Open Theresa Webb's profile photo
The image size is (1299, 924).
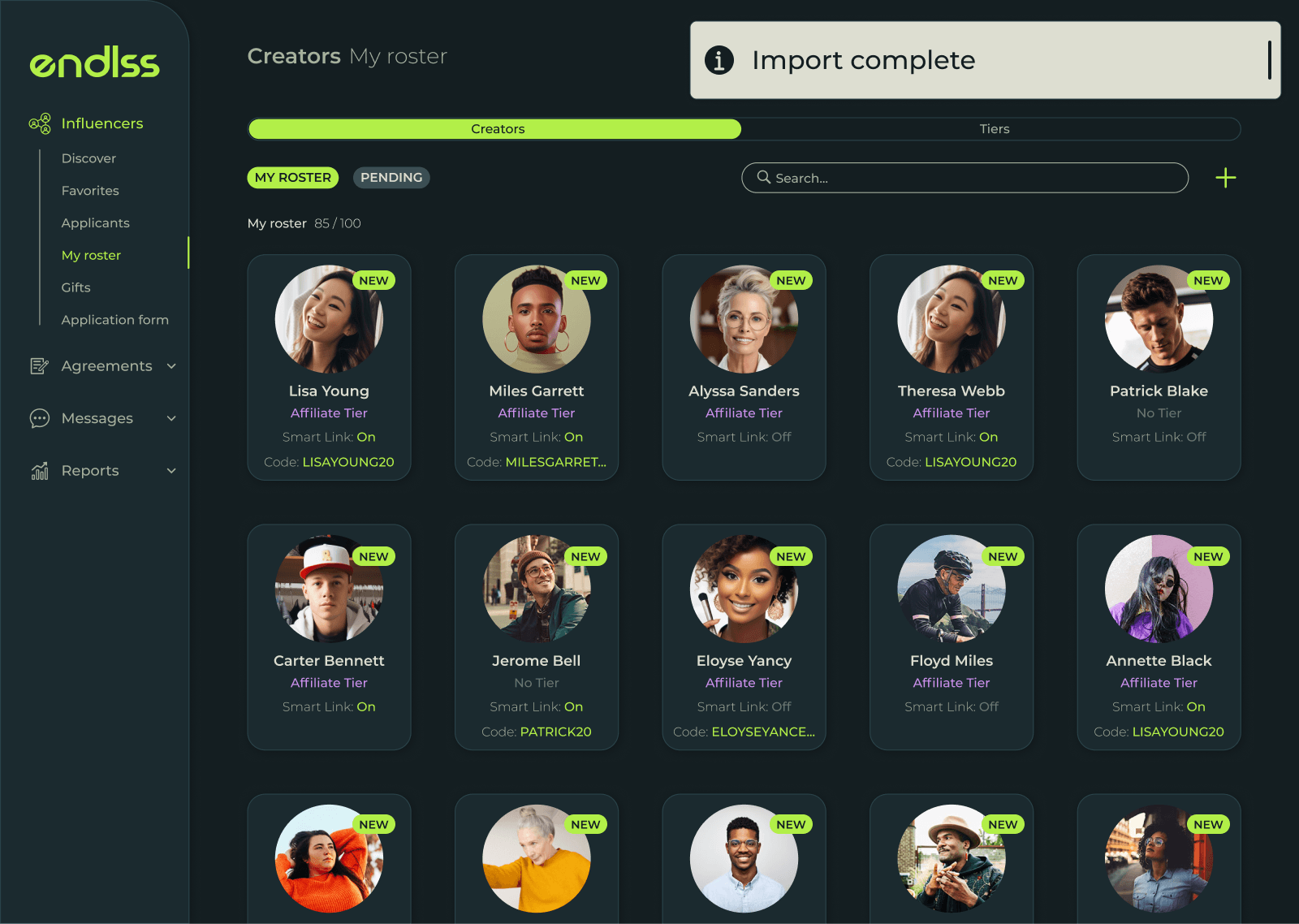pos(952,319)
